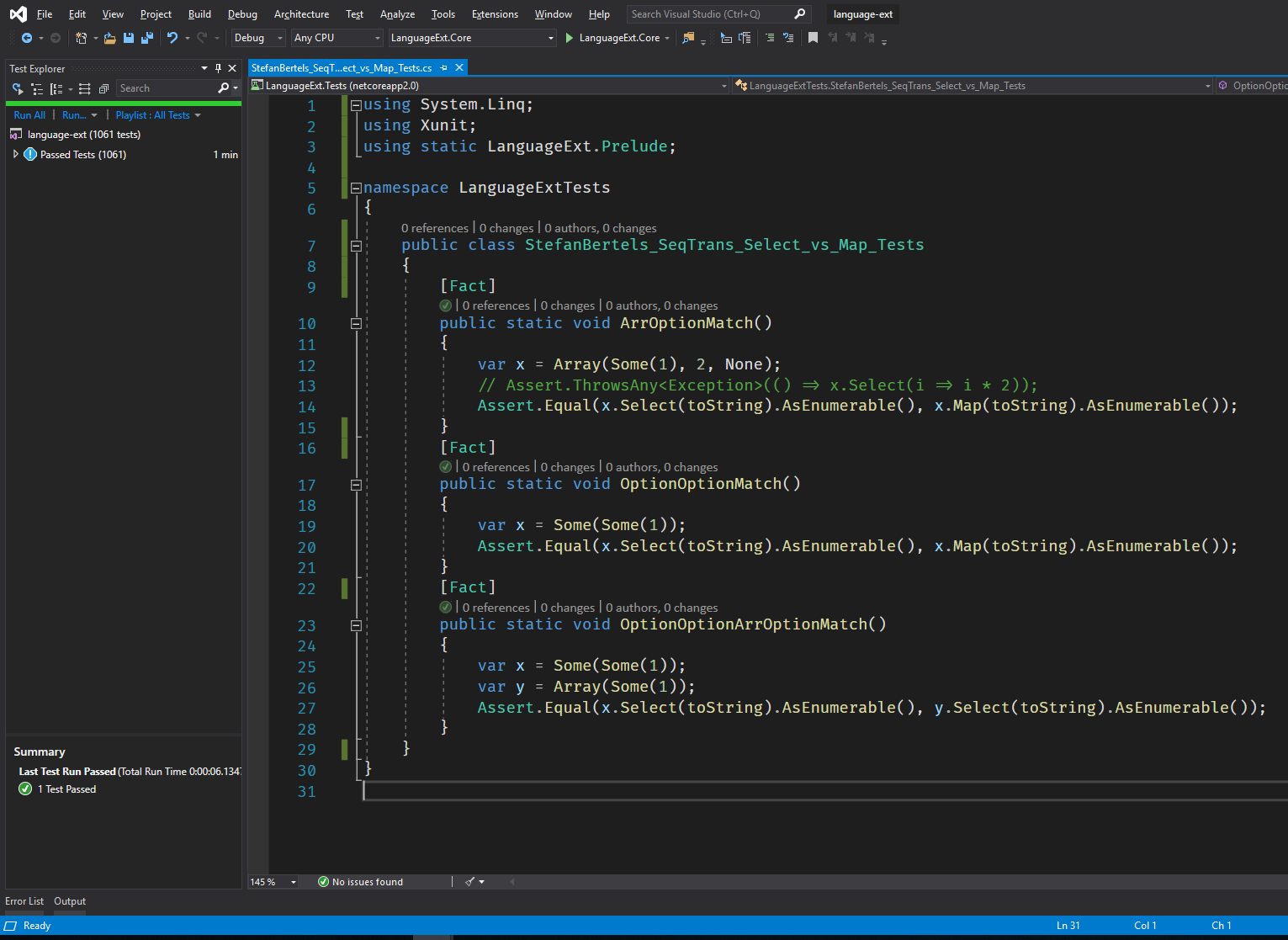Collapse the LanguageExtTests namespace region
1288x940 pixels.
pyautogui.click(x=355, y=188)
